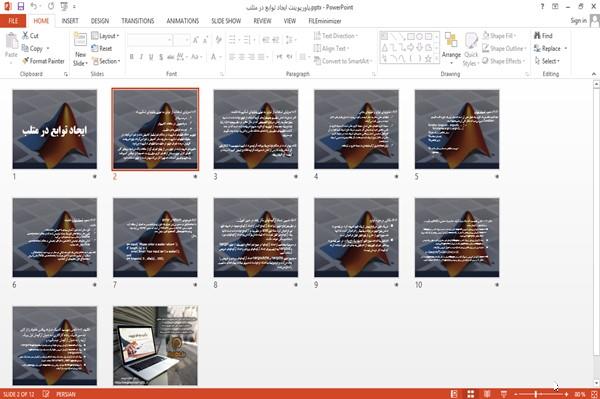Viewport: 600px width, 399px height.
Task: Open the Section dropdown
Action: [x=106, y=61]
